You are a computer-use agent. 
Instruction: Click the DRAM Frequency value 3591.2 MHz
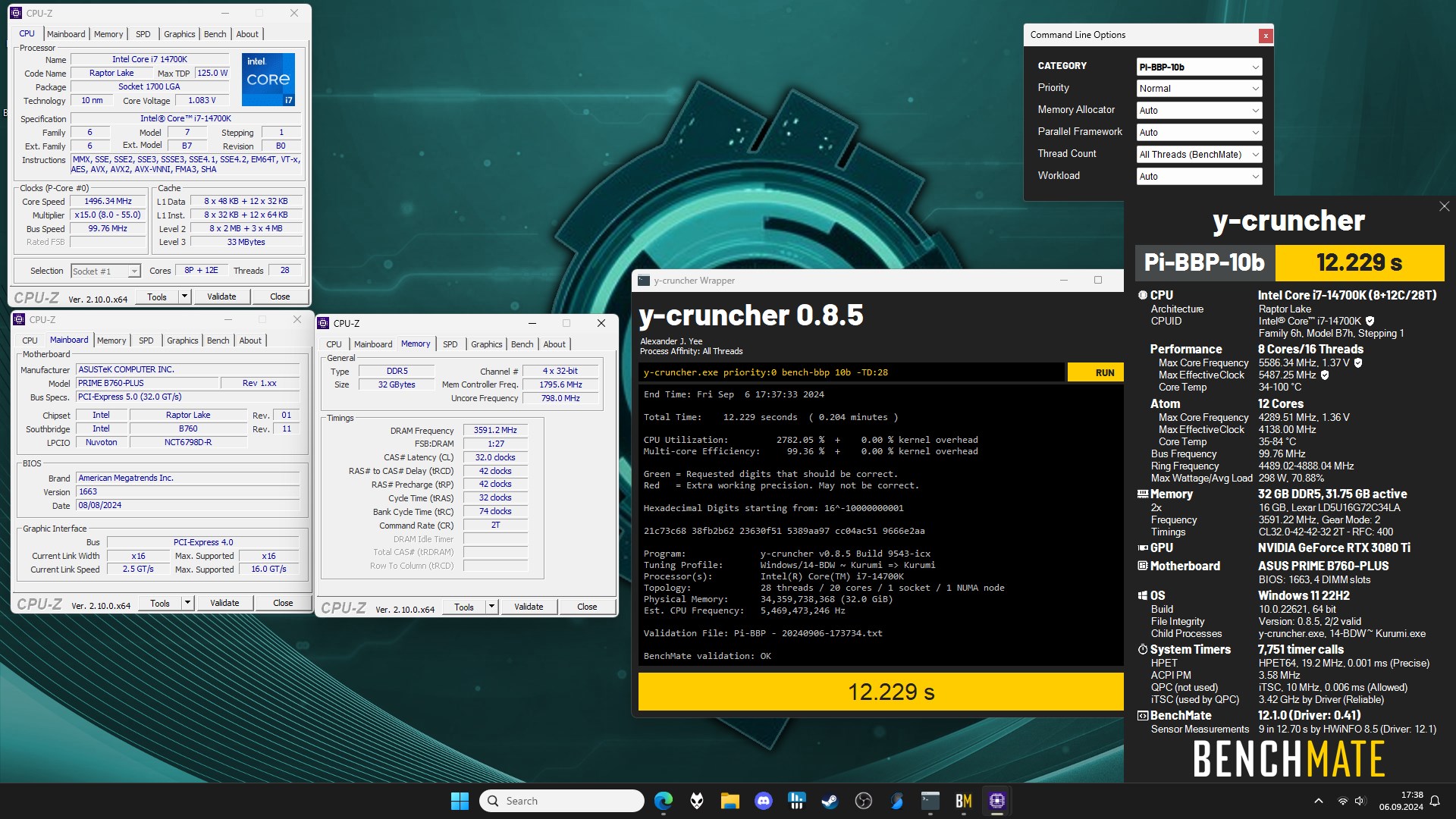(495, 430)
